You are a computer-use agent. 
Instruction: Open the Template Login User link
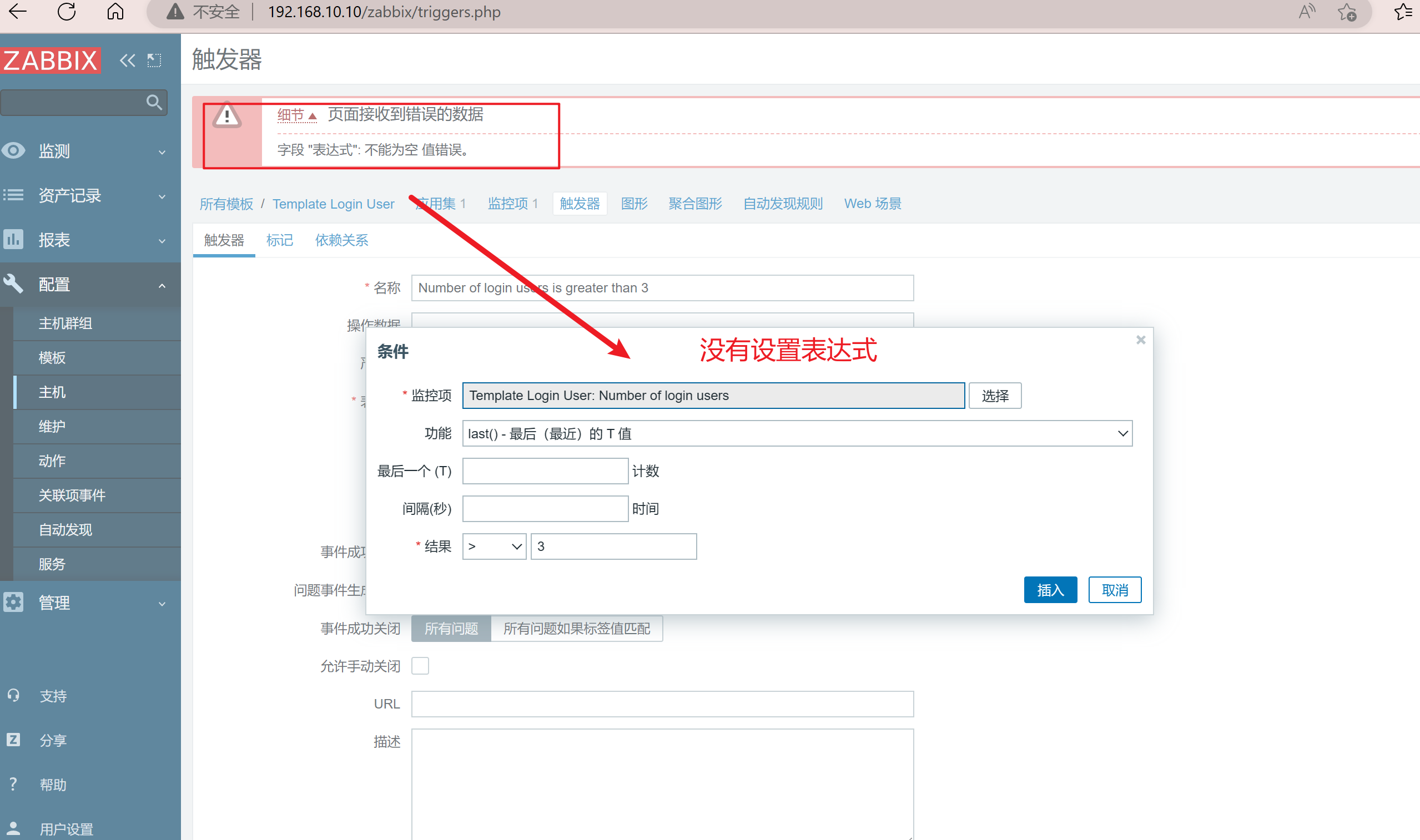click(334, 204)
